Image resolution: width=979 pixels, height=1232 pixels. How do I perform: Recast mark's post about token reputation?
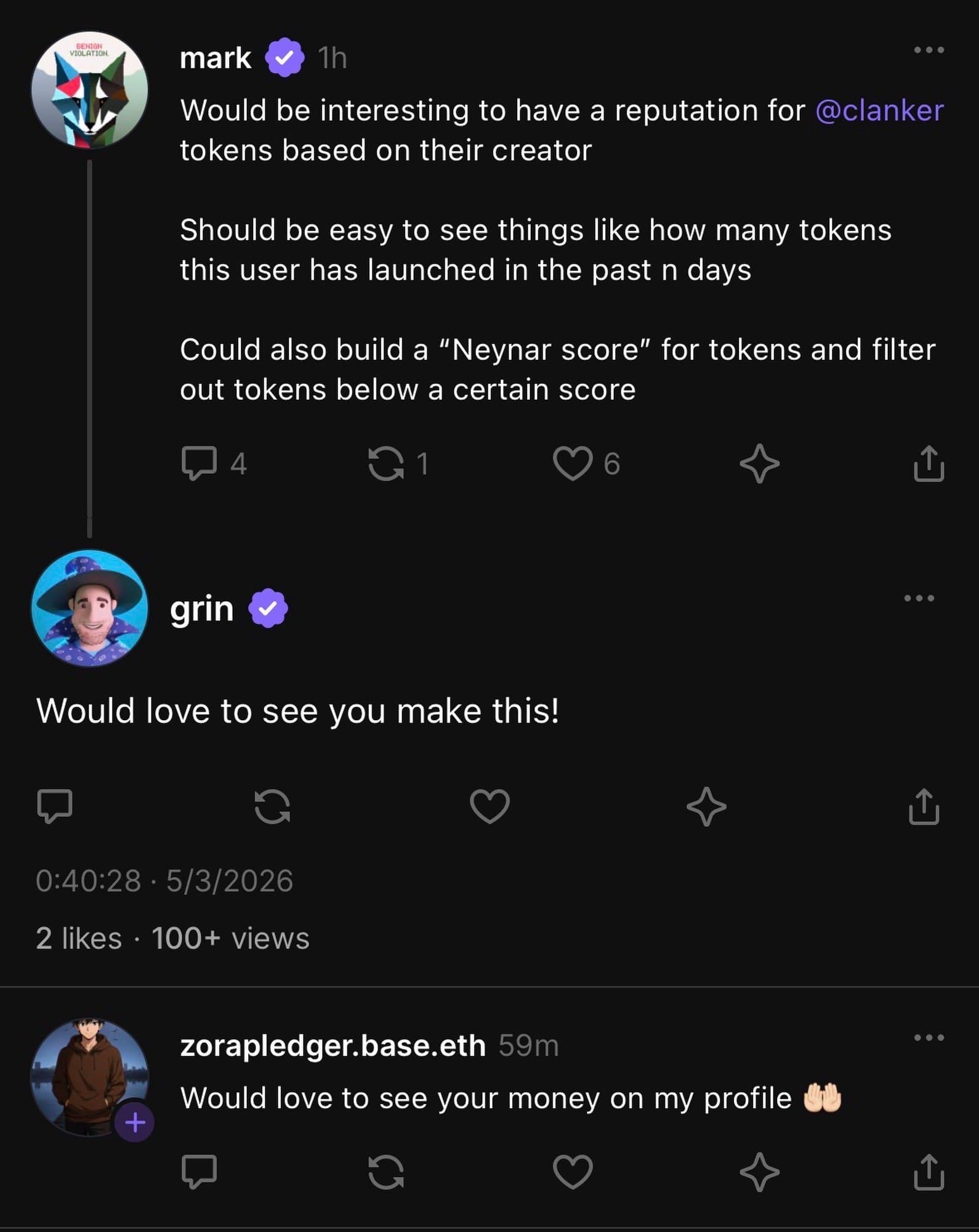click(386, 463)
